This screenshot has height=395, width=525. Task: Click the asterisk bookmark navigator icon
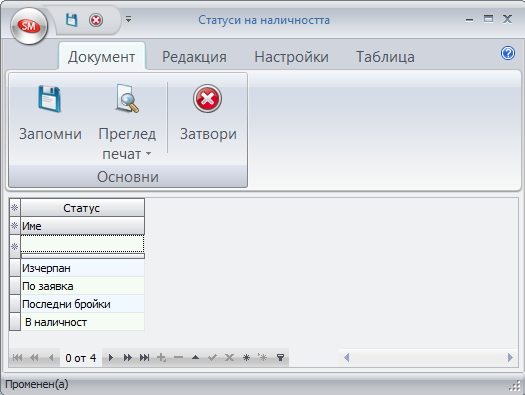click(x=246, y=358)
